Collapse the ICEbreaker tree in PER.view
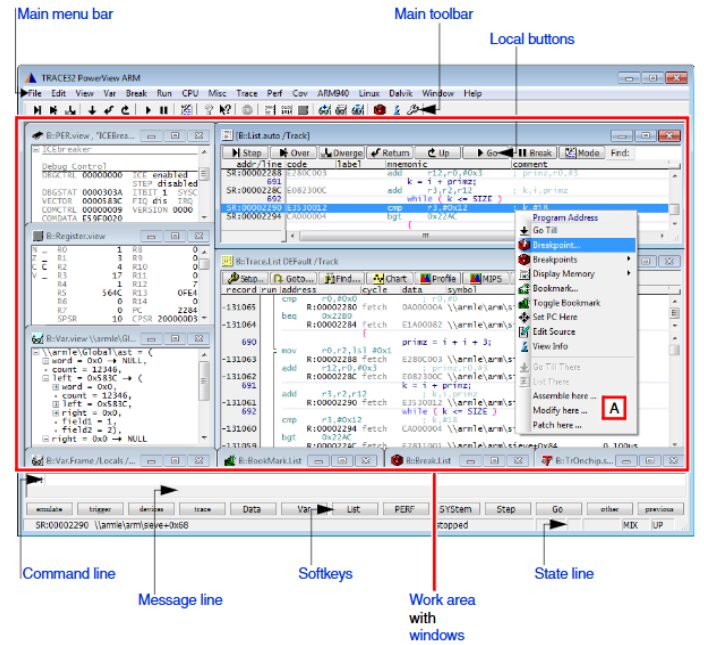This screenshot has height=645, width=704. [x=36, y=149]
